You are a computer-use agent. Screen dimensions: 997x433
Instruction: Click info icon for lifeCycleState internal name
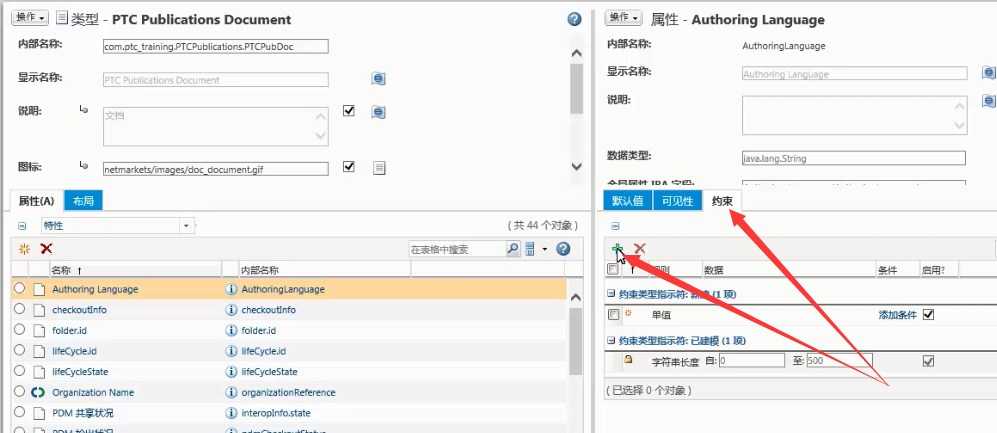coord(231,371)
